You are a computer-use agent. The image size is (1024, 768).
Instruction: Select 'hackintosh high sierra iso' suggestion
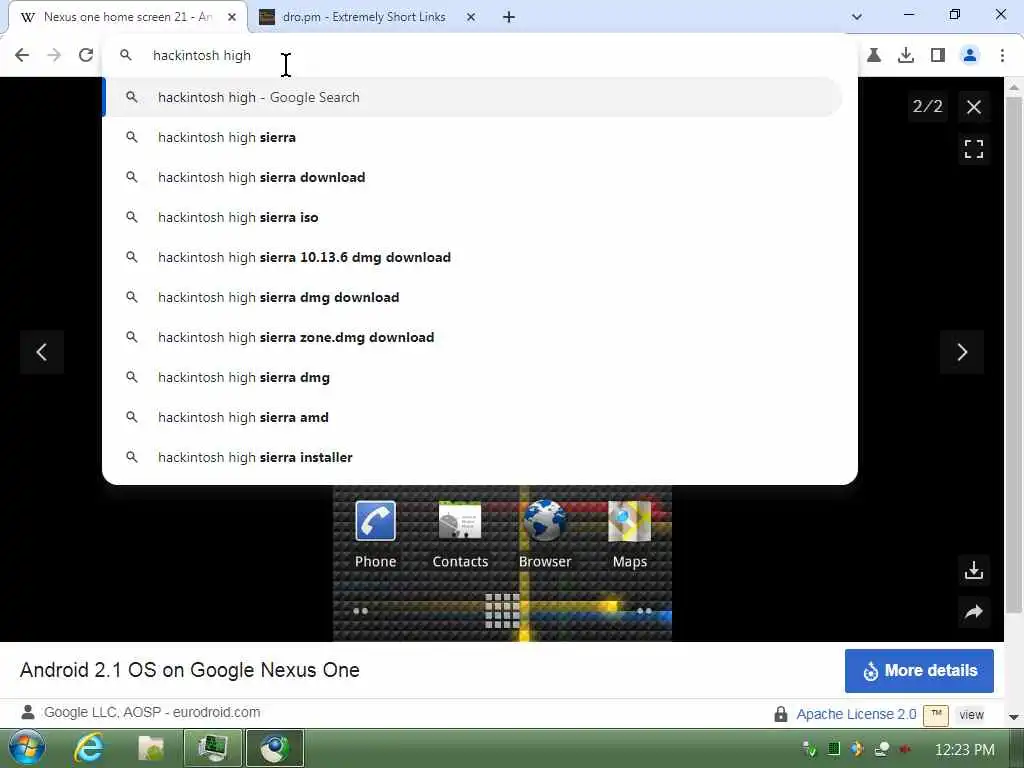coord(472,217)
